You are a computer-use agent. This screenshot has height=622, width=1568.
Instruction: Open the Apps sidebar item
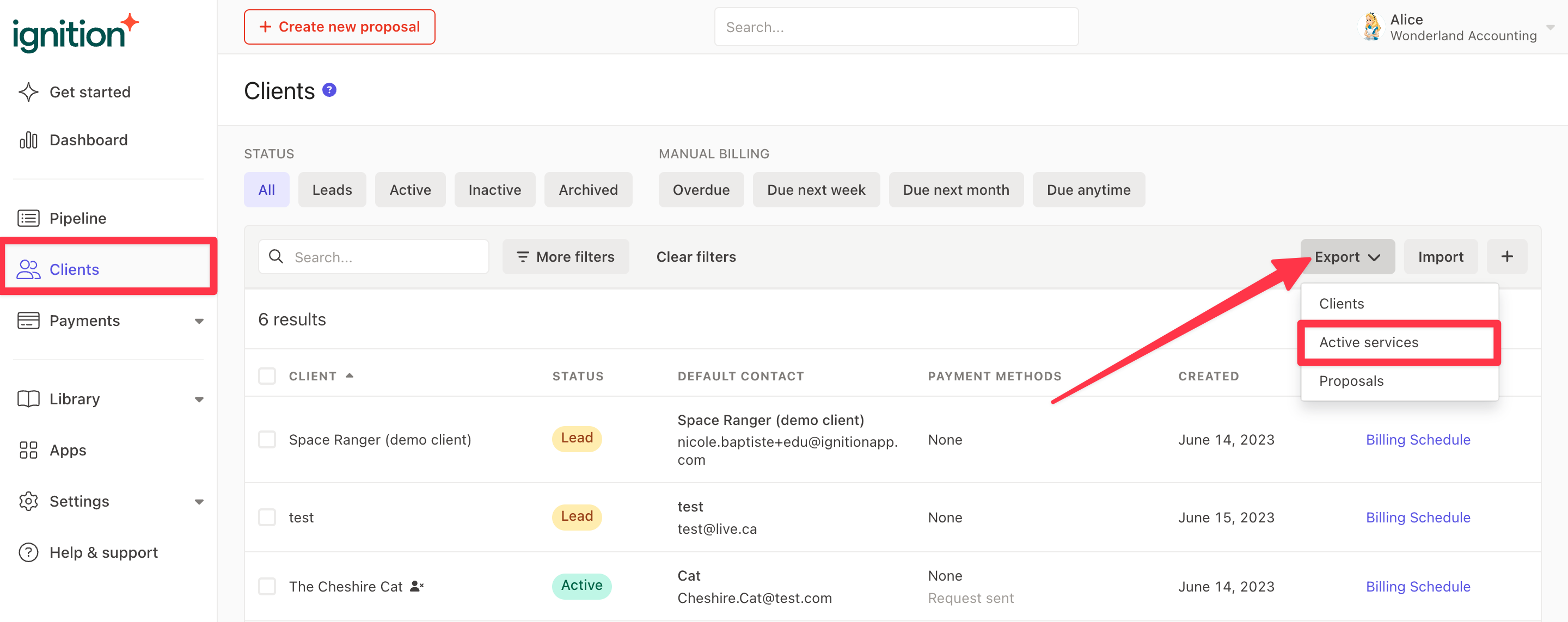(x=68, y=449)
